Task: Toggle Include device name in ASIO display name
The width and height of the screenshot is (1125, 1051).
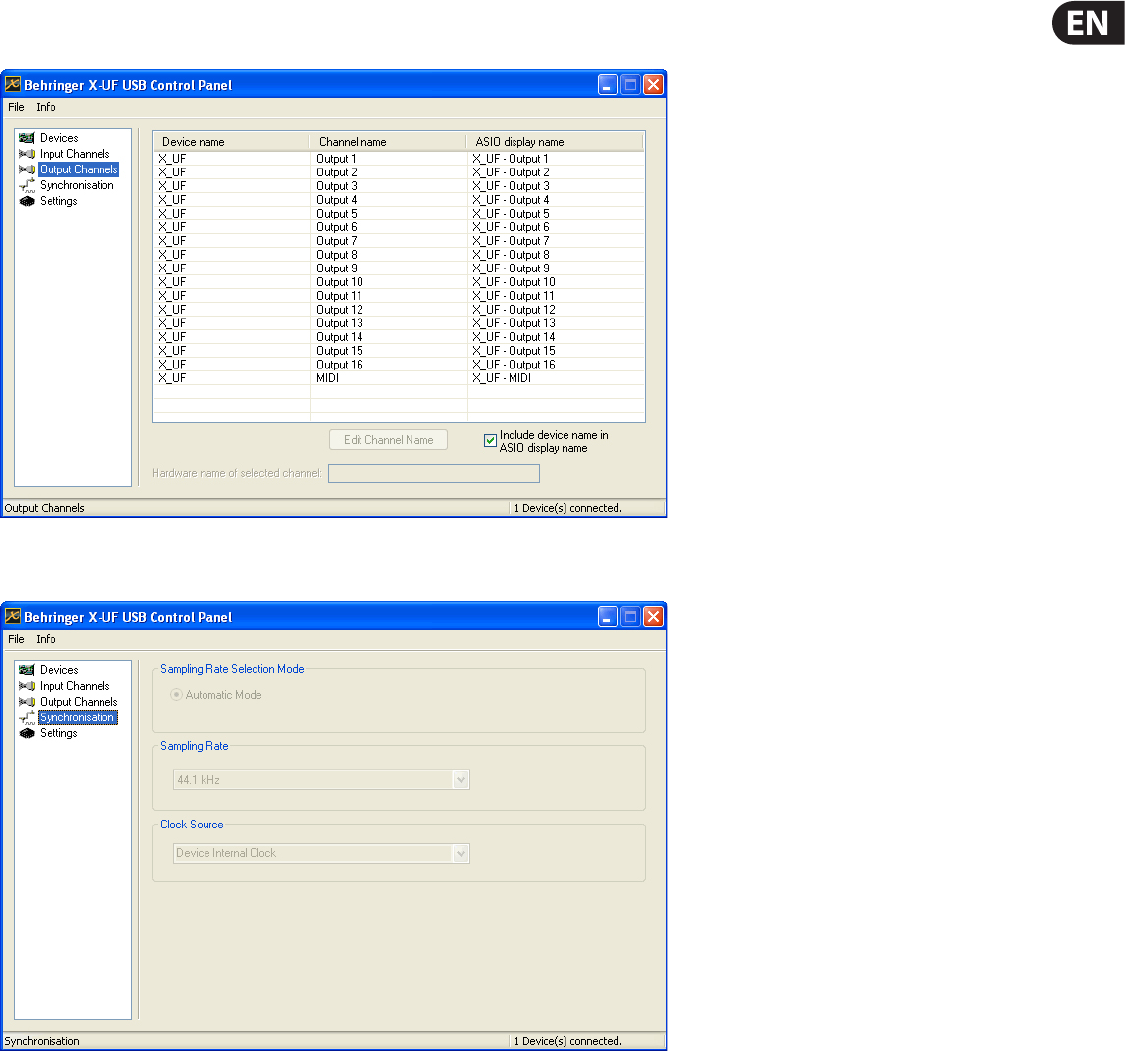Action: click(x=491, y=440)
